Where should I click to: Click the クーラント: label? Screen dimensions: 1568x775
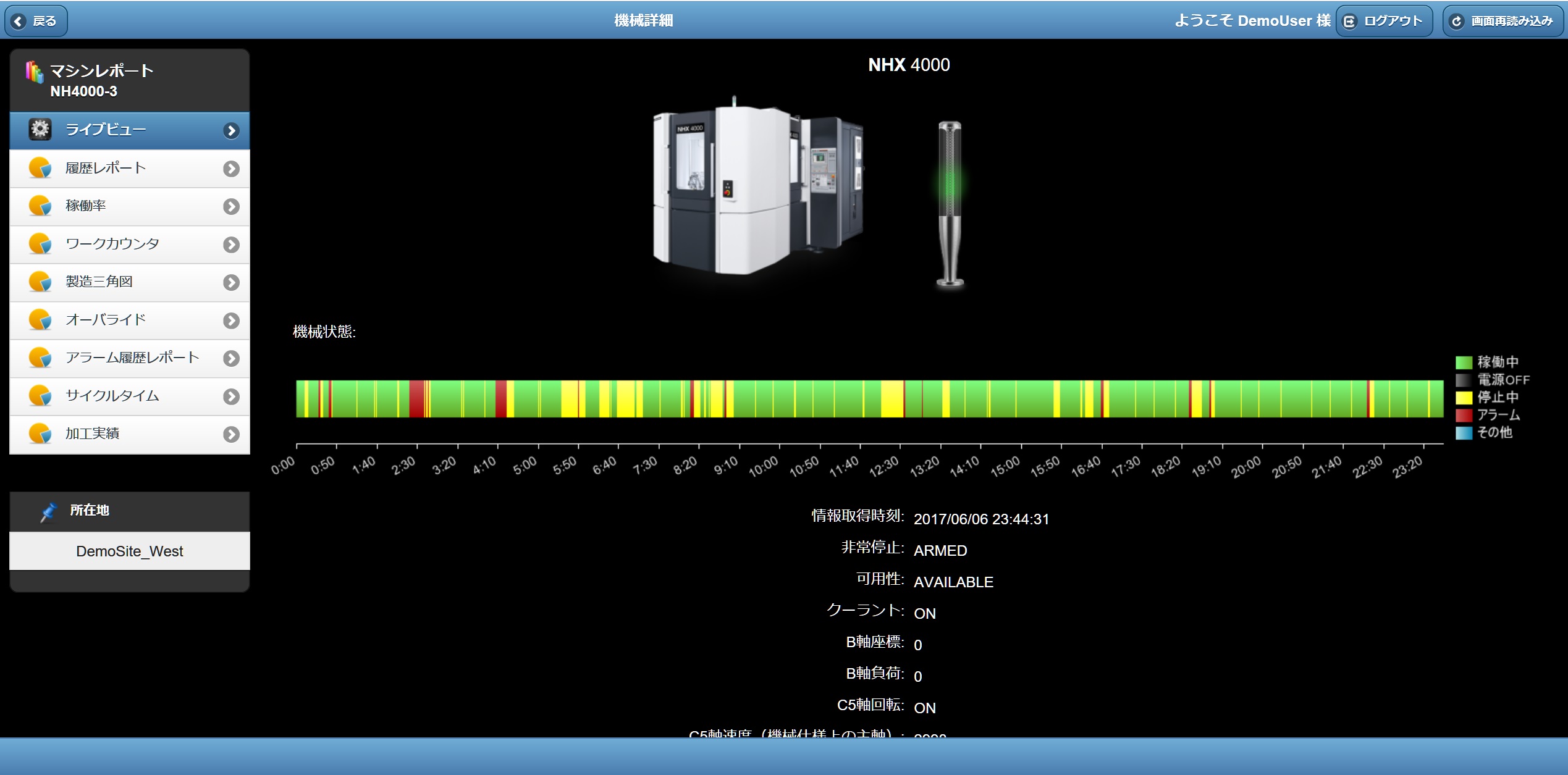click(x=866, y=610)
